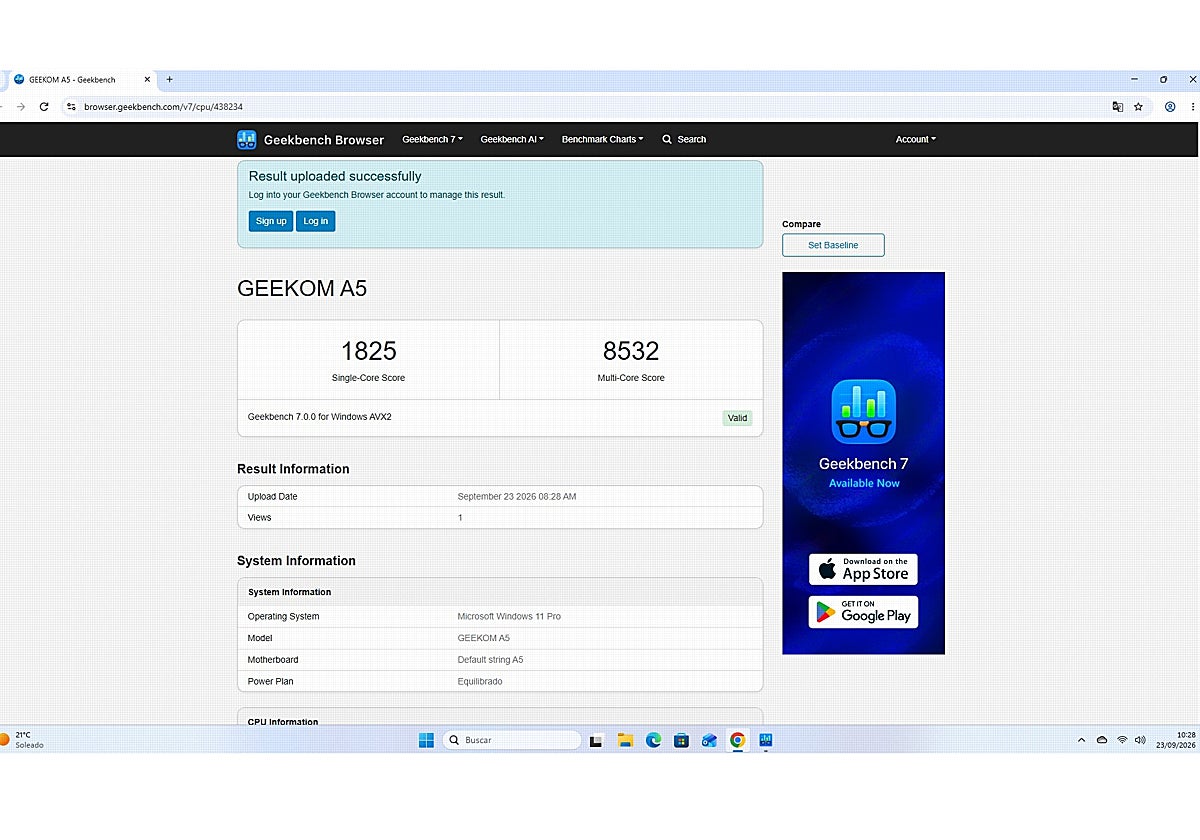Click the Sign up button
The width and height of the screenshot is (1200, 840).
click(271, 221)
